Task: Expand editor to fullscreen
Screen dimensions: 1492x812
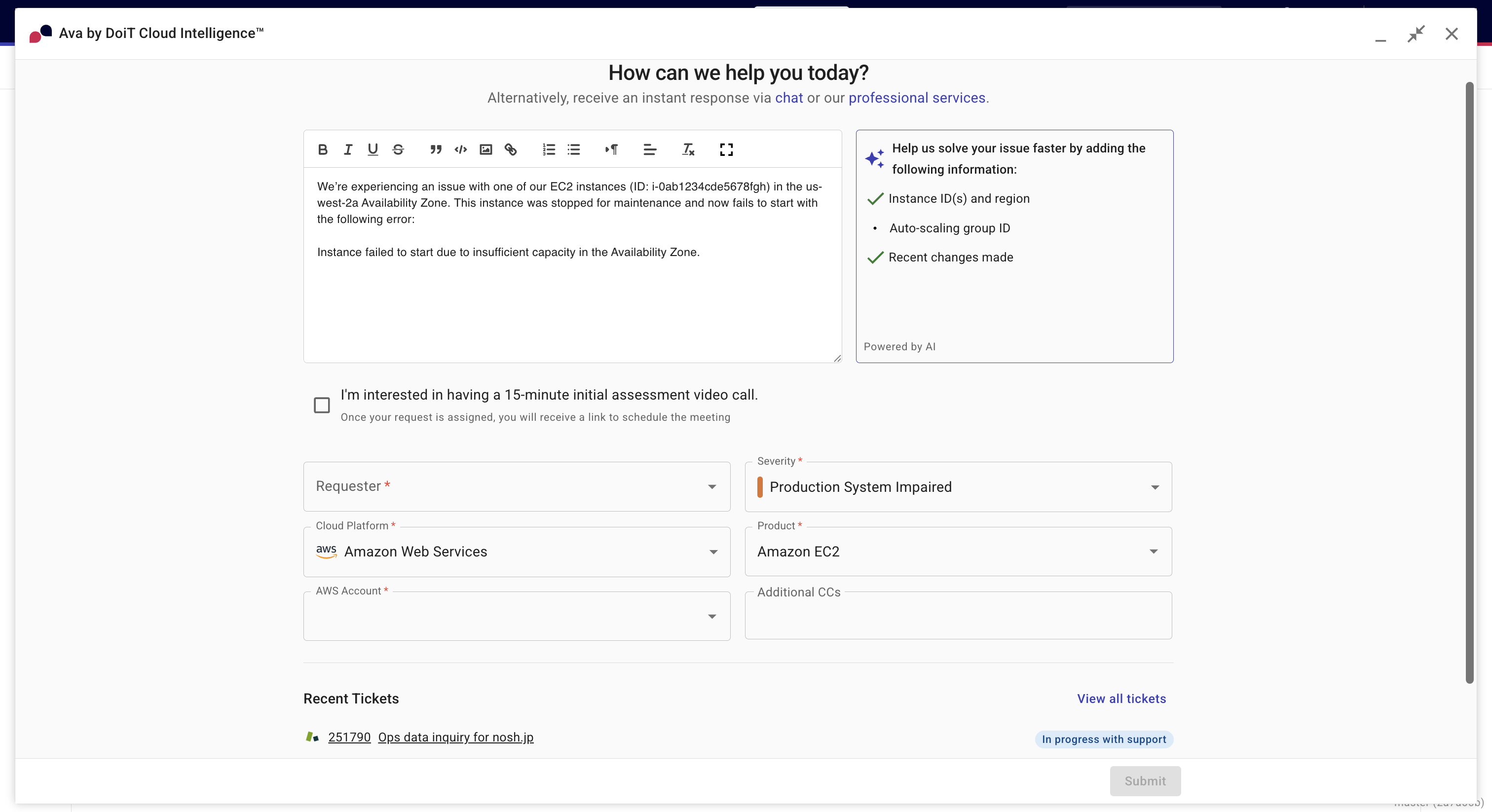Action: pos(726,149)
